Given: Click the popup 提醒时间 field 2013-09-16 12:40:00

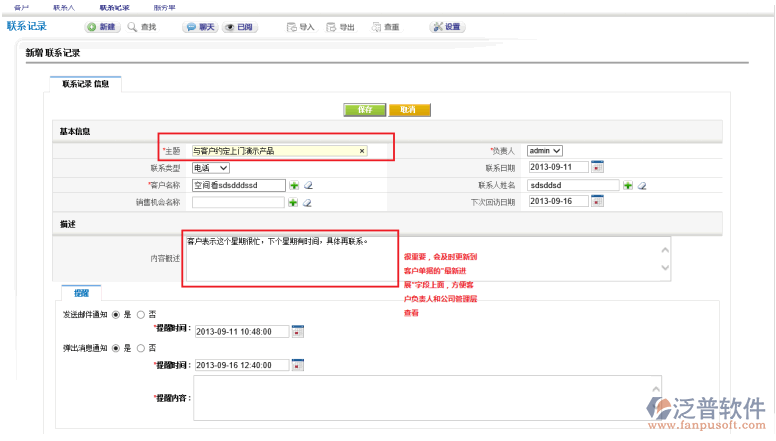Looking at the screenshot, I should (242, 365).
